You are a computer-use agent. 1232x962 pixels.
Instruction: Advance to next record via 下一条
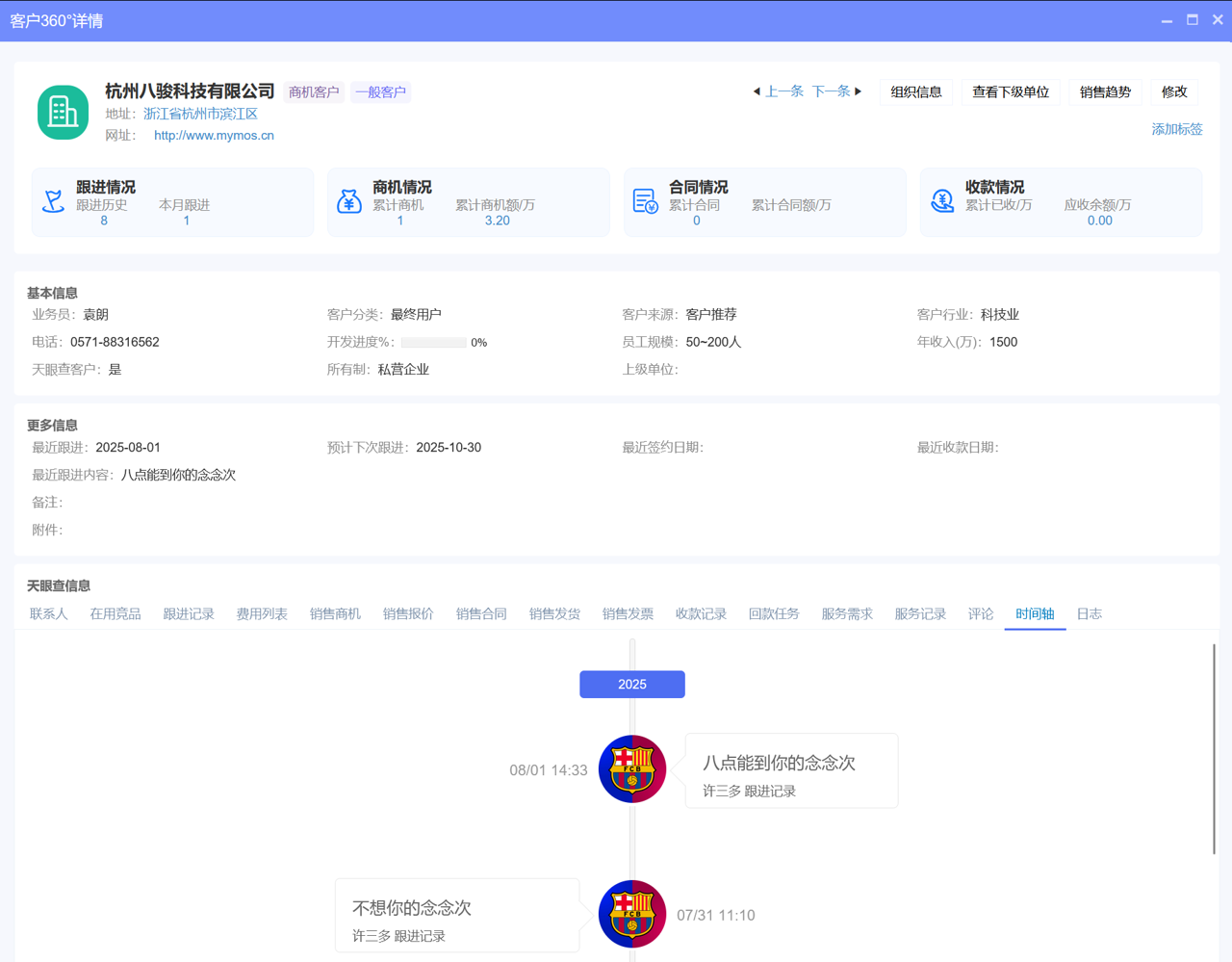click(x=831, y=91)
